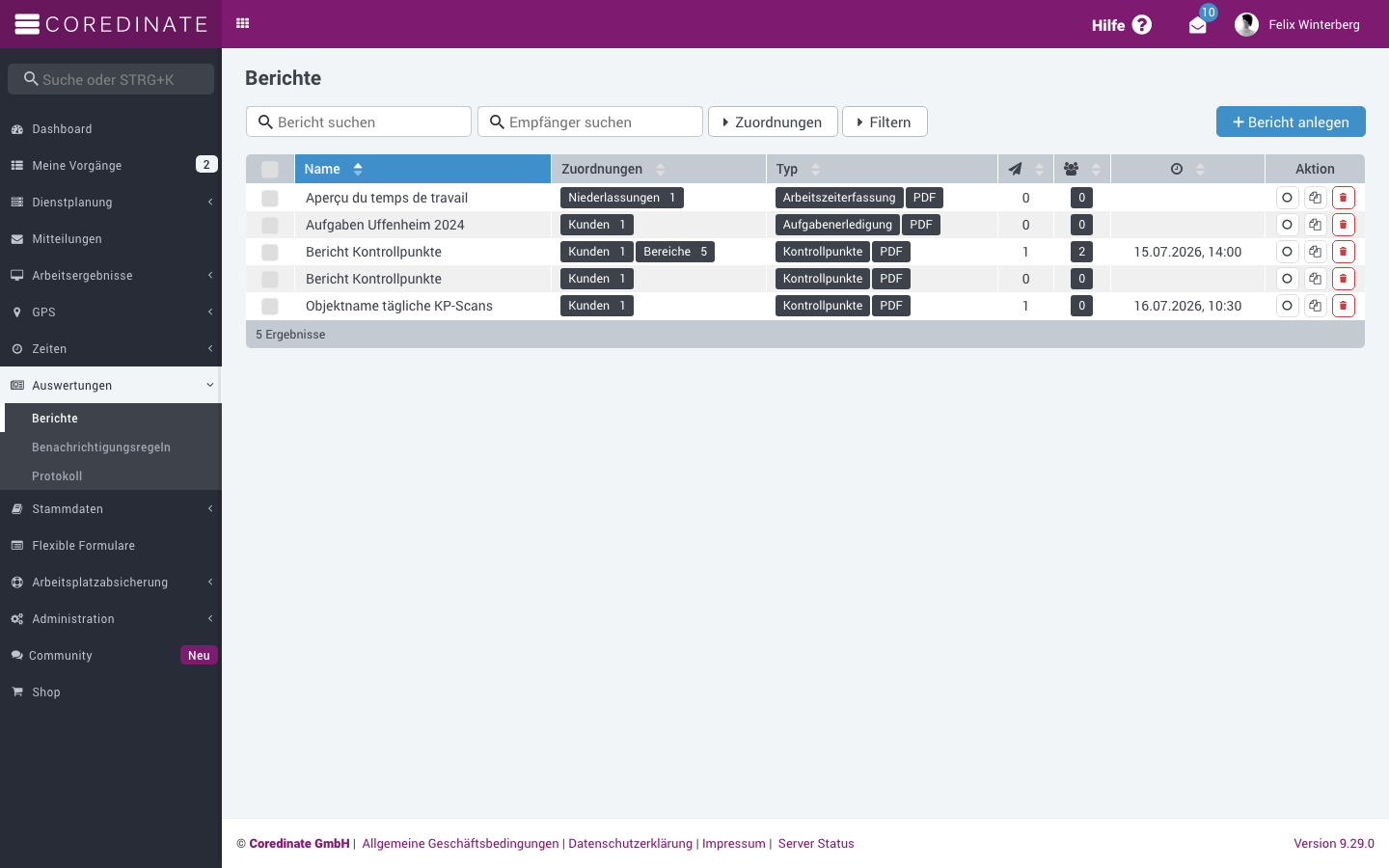Click the Coredinate logo

coord(111,24)
